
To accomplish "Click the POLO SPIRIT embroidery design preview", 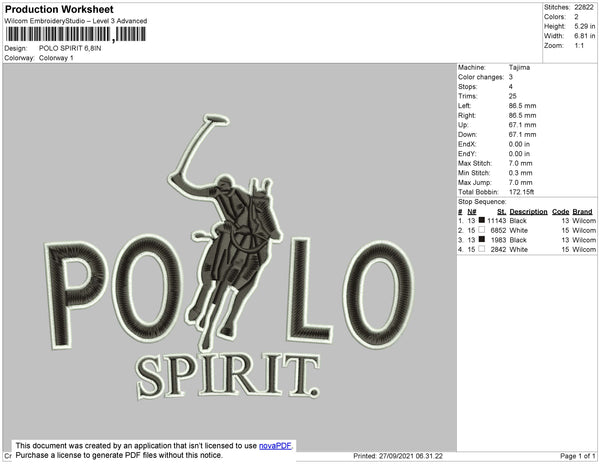I will 230,257.
